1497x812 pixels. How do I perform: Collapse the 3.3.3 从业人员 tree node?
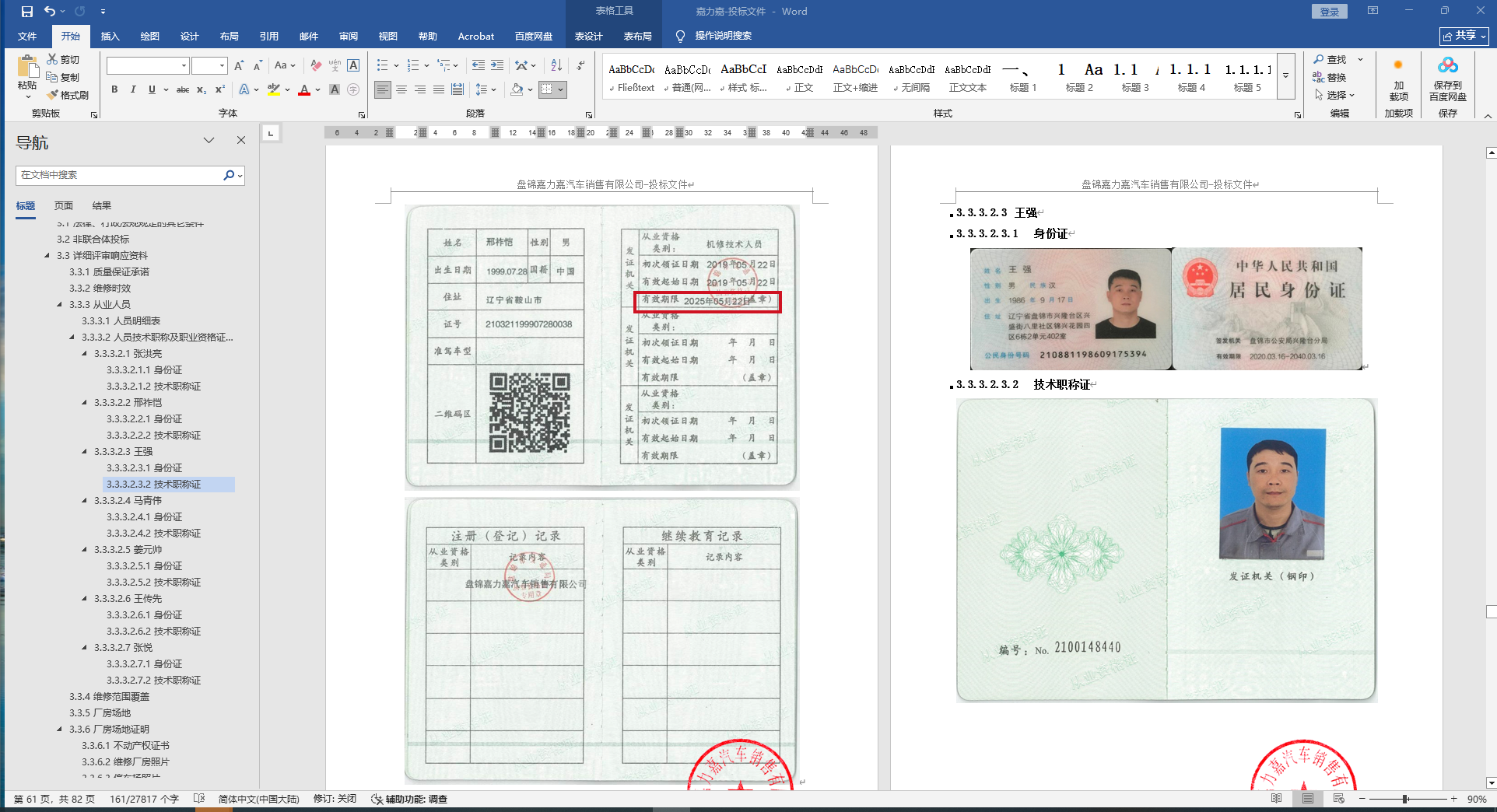(x=60, y=304)
